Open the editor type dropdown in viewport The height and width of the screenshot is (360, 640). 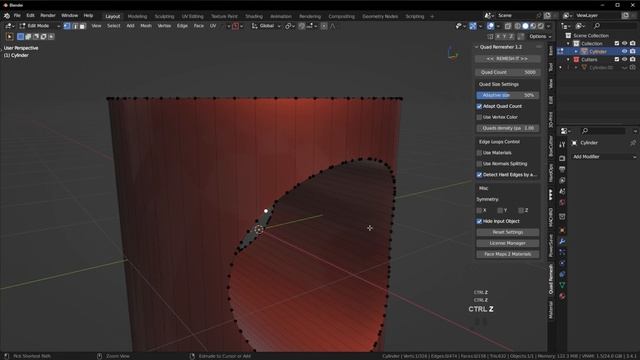[9, 26]
